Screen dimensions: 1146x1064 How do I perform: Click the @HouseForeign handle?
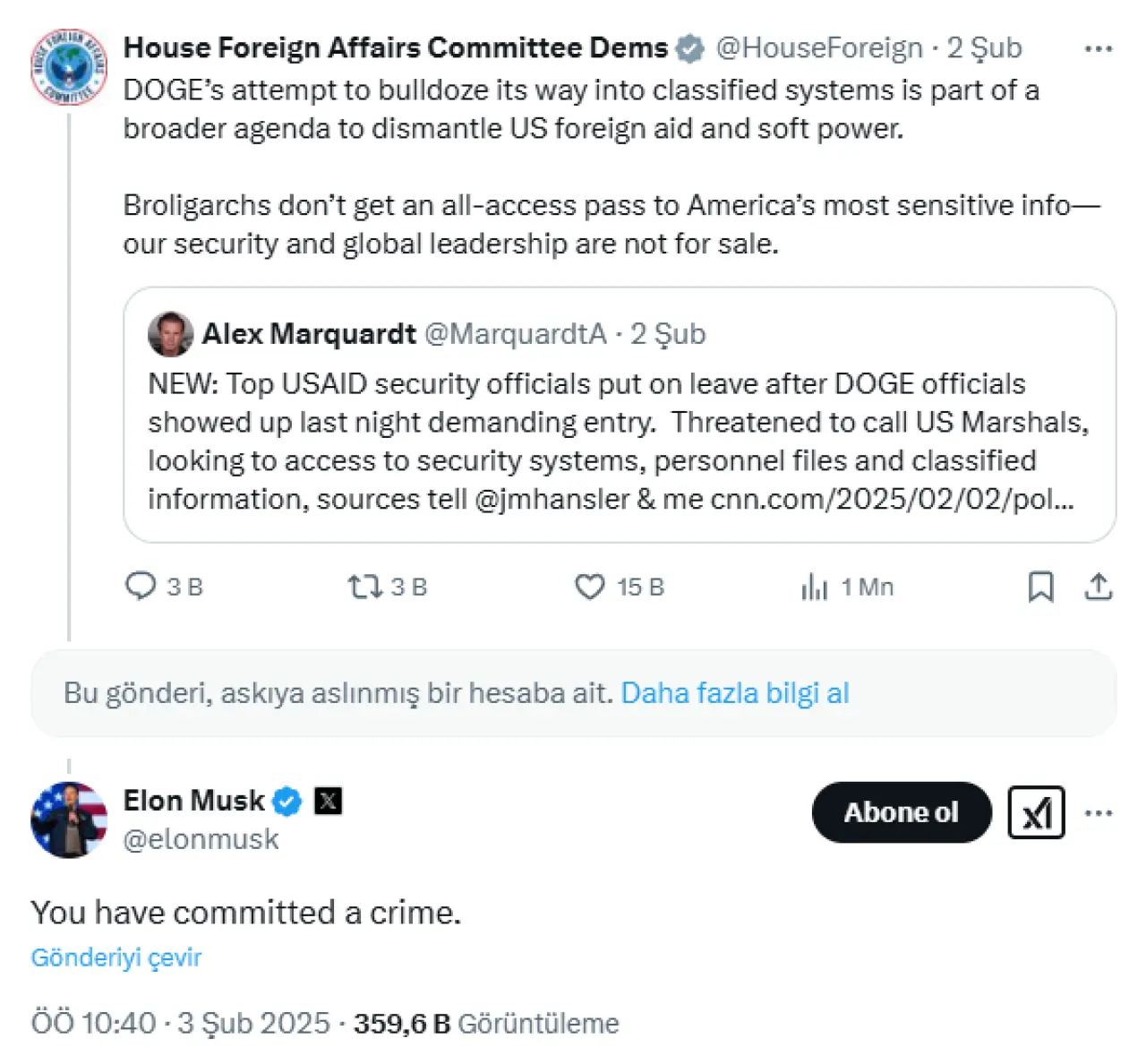click(x=818, y=48)
